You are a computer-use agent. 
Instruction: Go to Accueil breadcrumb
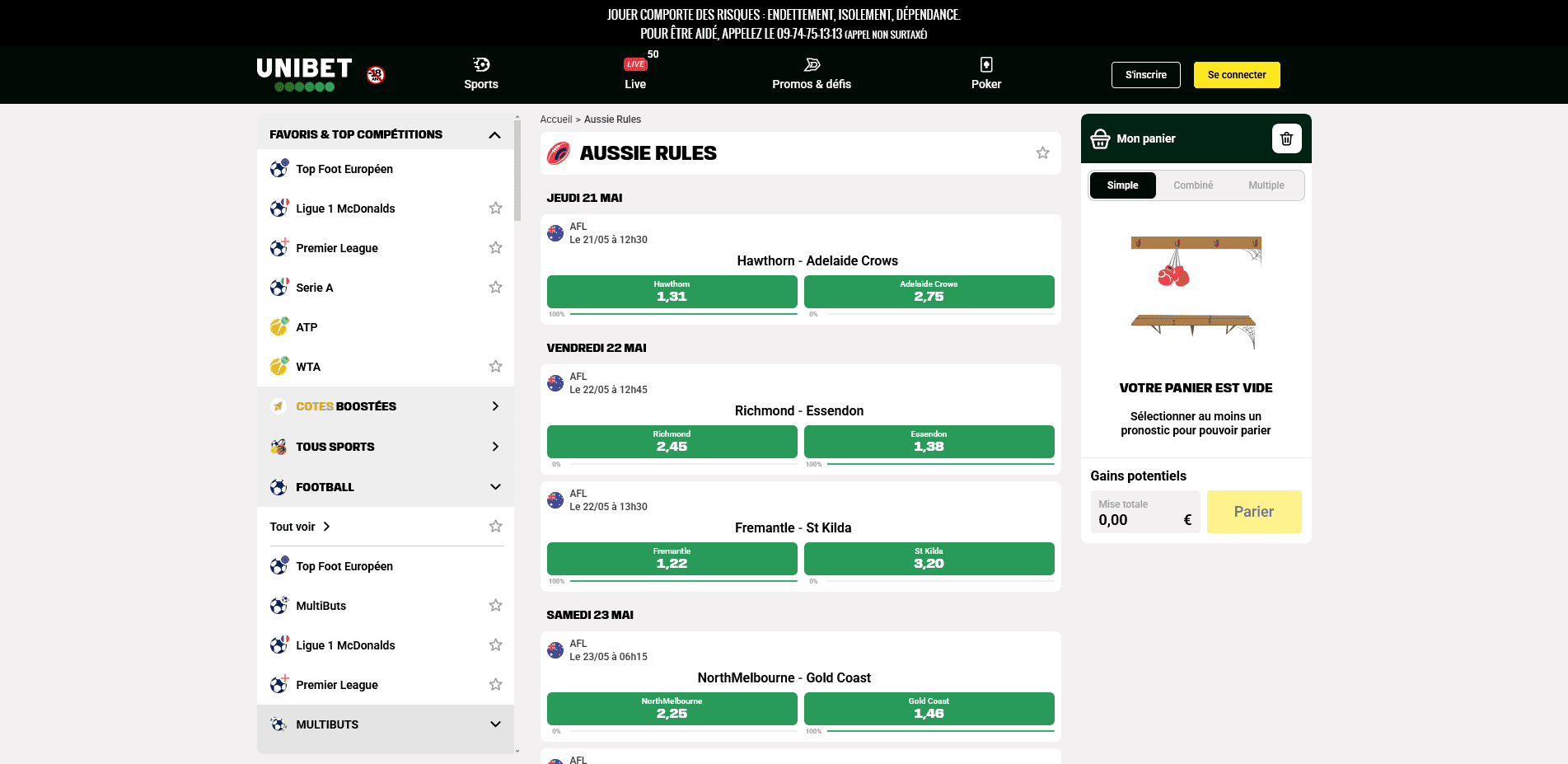tap(555, 120)
